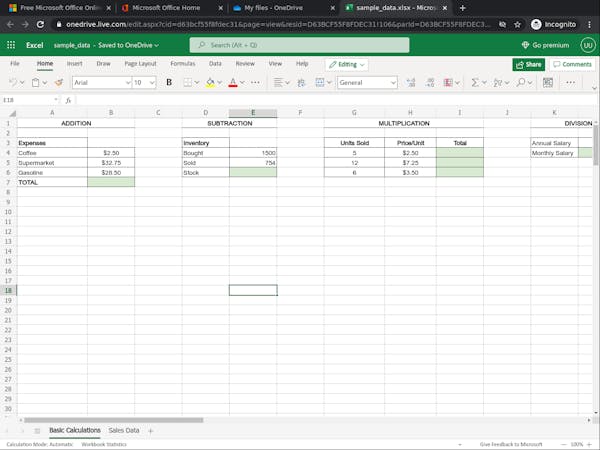Select the green TOTAL cell B7
This screenshot has width=600, height=450.
(x=111, y=182)
